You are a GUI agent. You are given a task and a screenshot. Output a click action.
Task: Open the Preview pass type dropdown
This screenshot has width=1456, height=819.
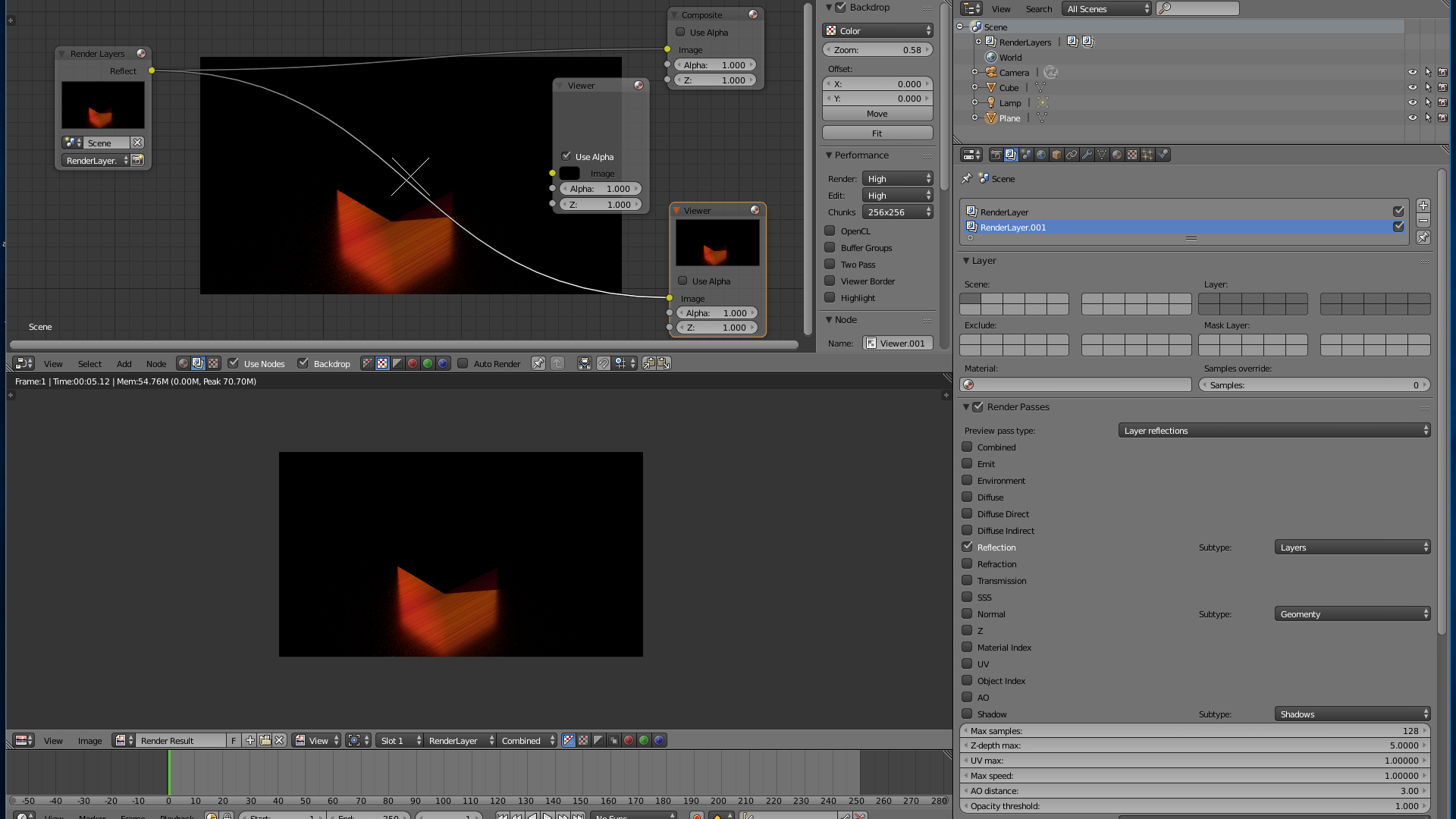click(1274, 431)
